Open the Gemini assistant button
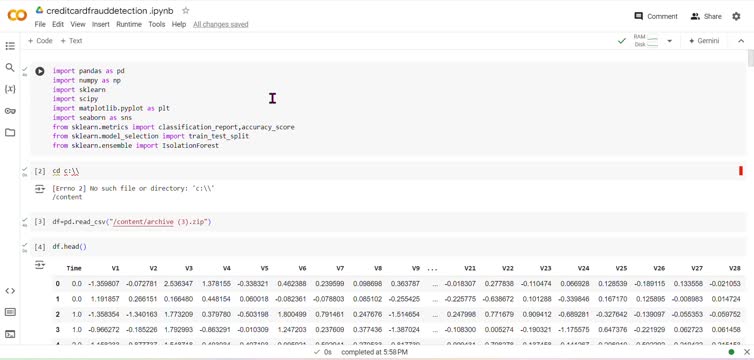This screenshot has width=754, height=360. coord(704,41)
